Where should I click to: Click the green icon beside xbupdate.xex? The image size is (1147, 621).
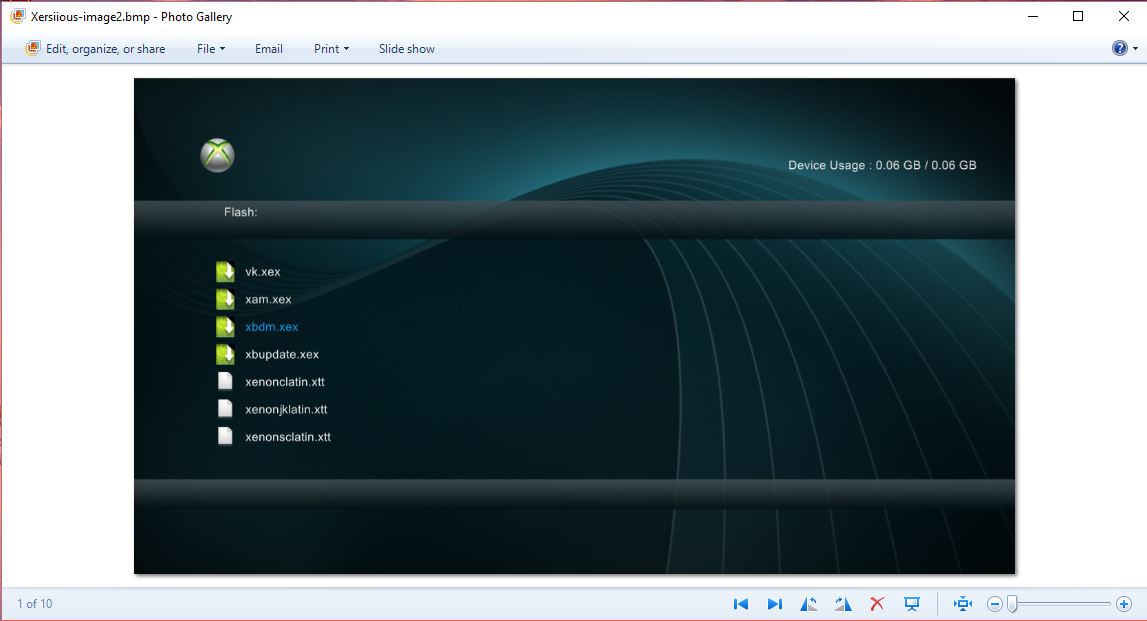point(225,354)
